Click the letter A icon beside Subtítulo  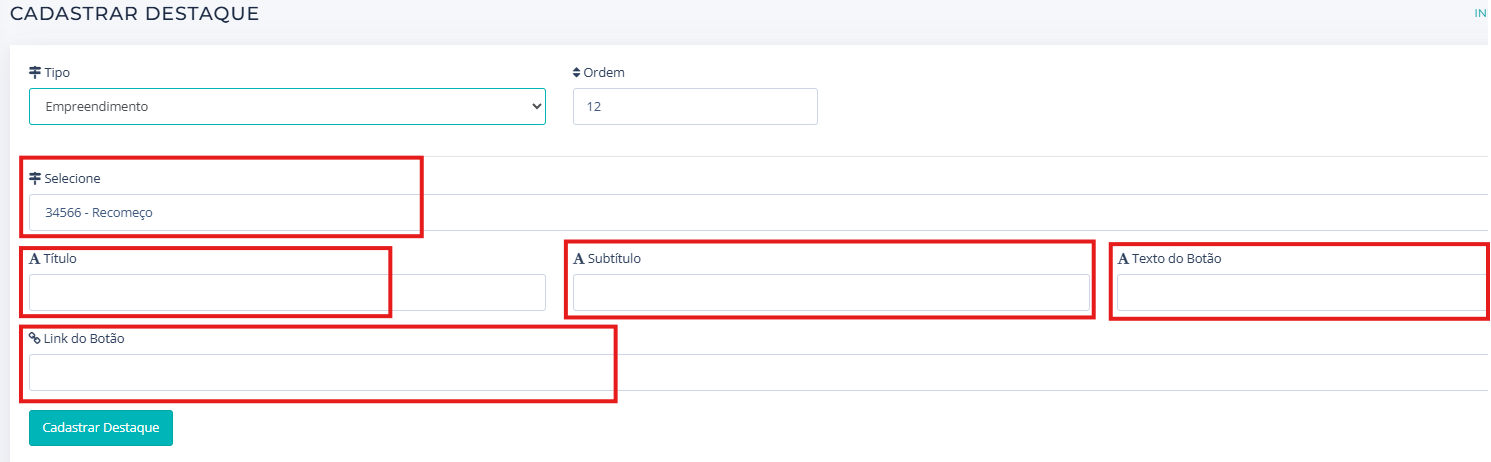click(x=579, y=259)
